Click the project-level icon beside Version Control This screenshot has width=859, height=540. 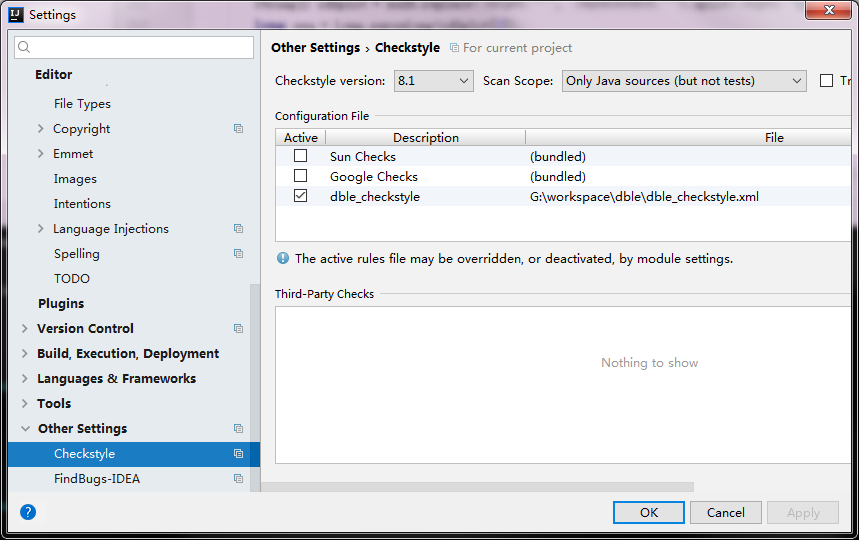[x=238, y=329]
